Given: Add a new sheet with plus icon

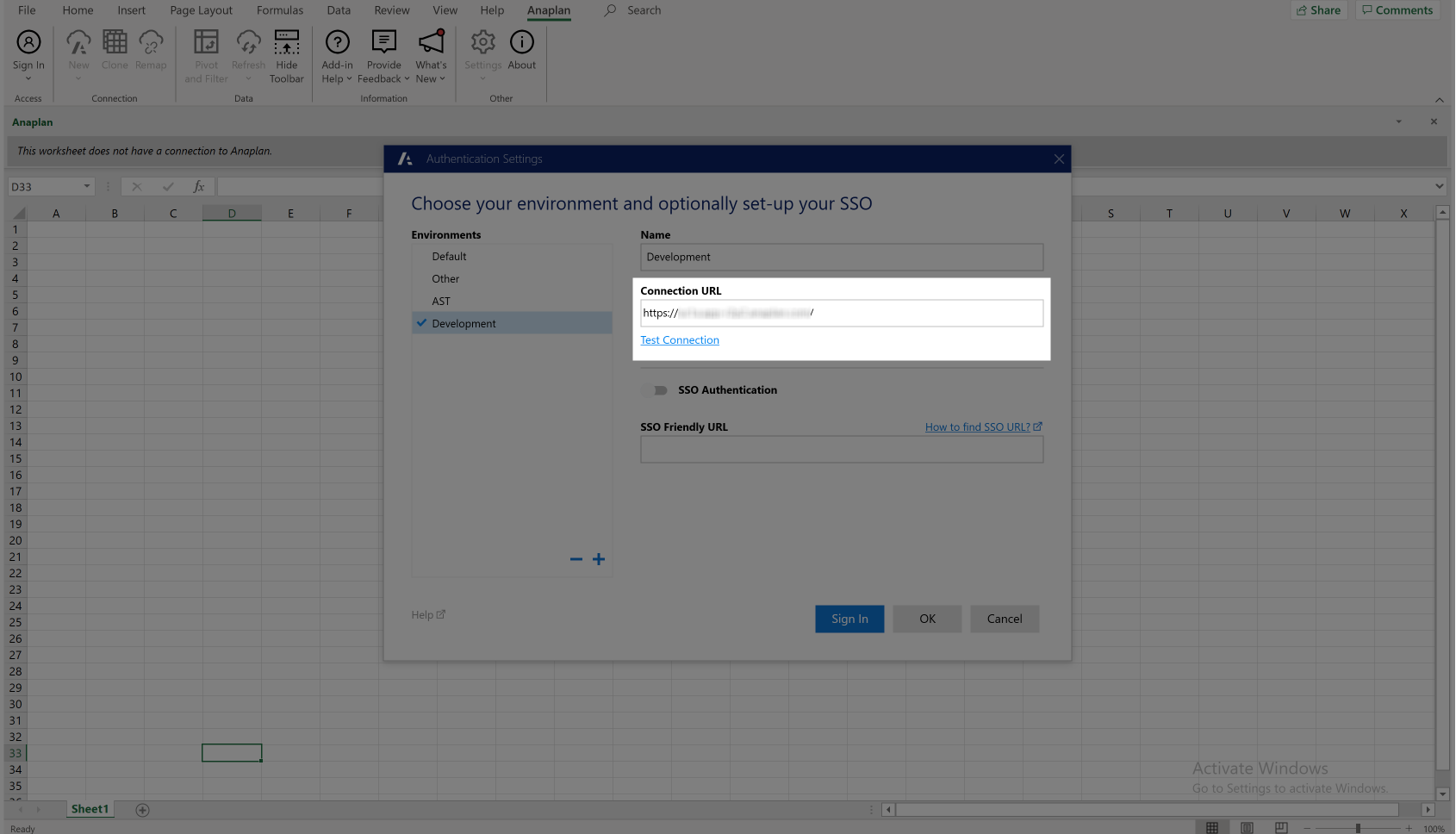Looking at the screenshot, I should coord(143,810).
